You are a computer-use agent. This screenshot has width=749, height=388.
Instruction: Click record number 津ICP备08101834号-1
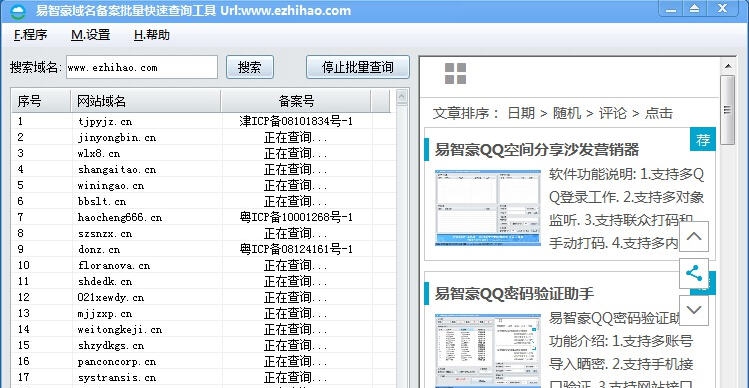coord(296,121)
